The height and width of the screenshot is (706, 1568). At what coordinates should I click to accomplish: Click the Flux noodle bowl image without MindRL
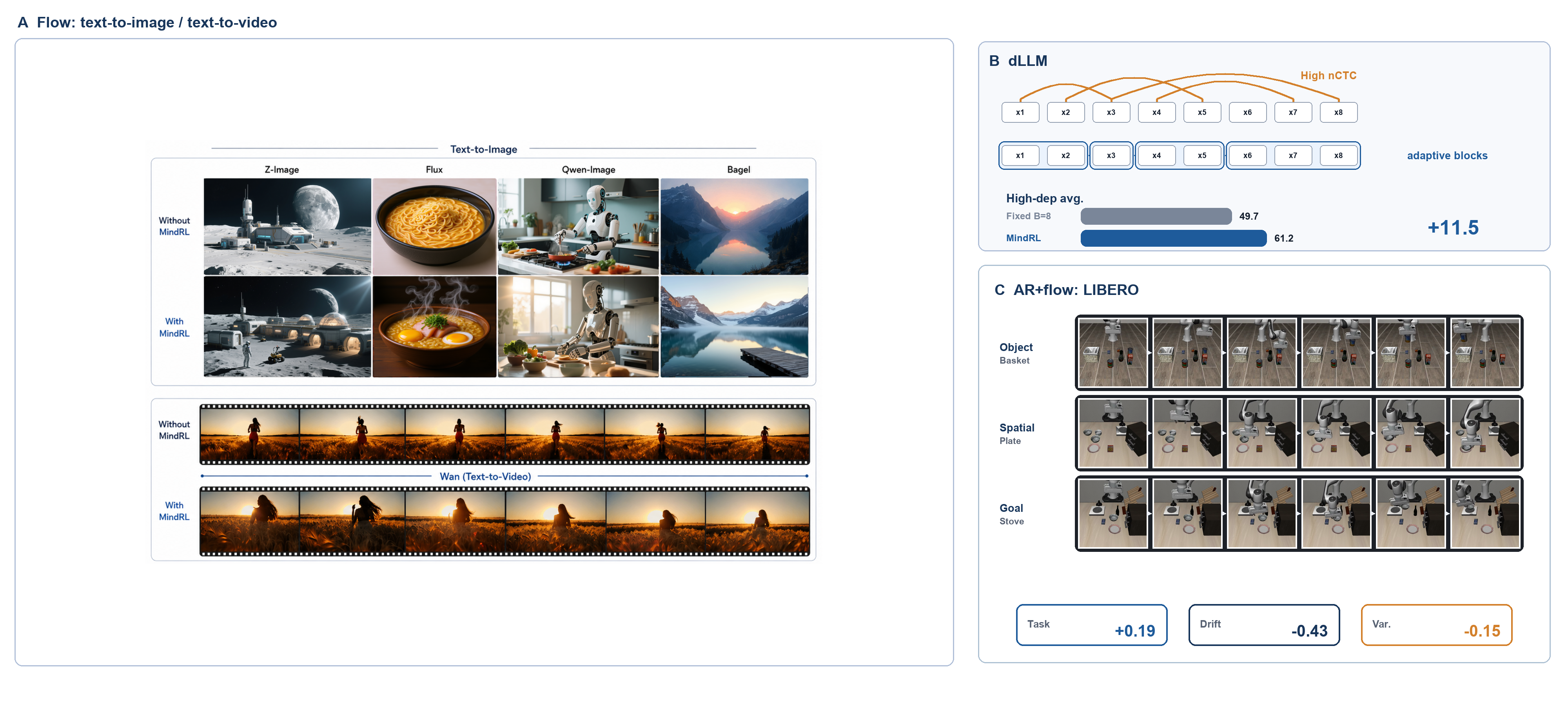[434, 227]
